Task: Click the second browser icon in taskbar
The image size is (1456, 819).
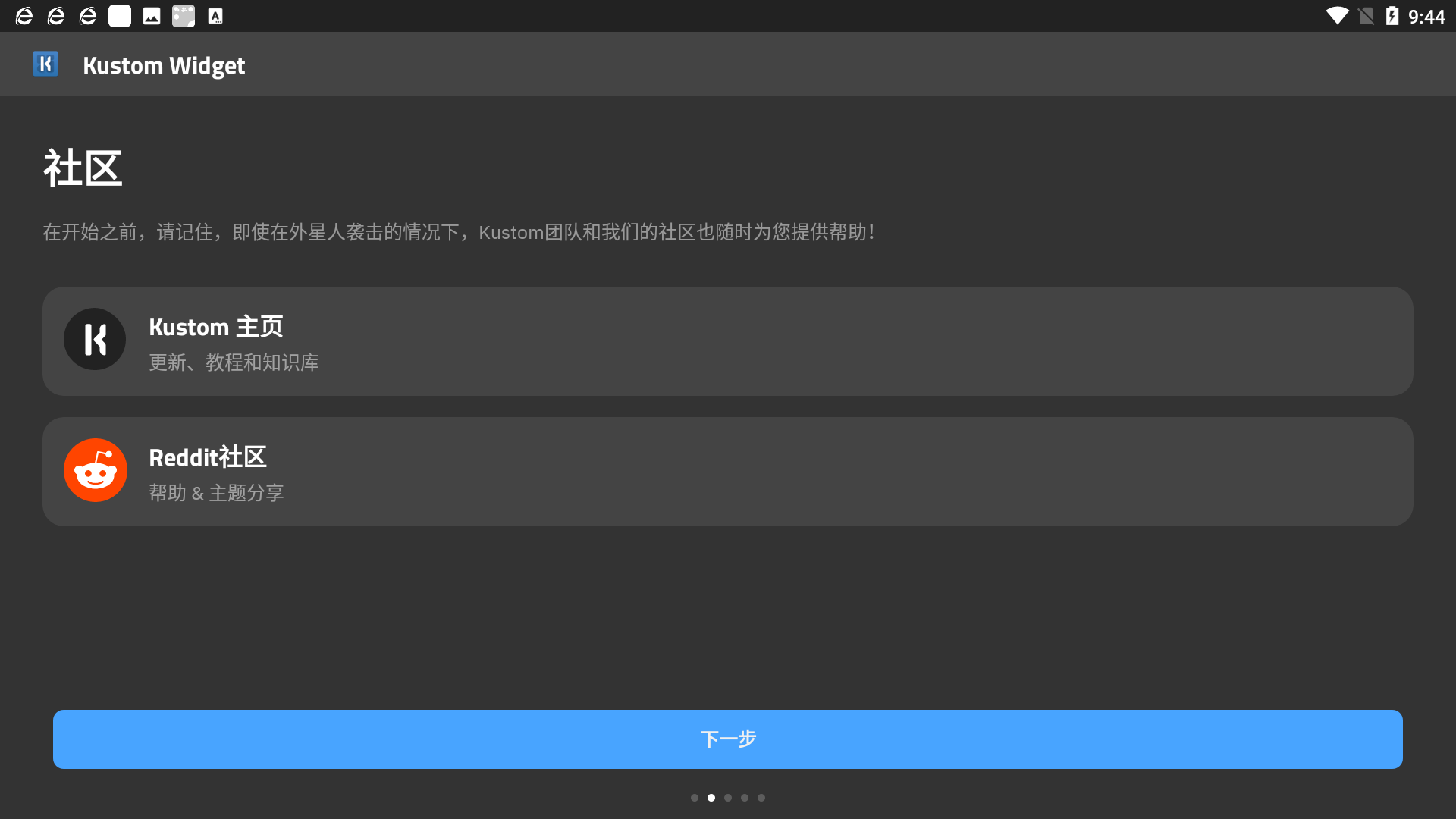Action: [55, 15]
